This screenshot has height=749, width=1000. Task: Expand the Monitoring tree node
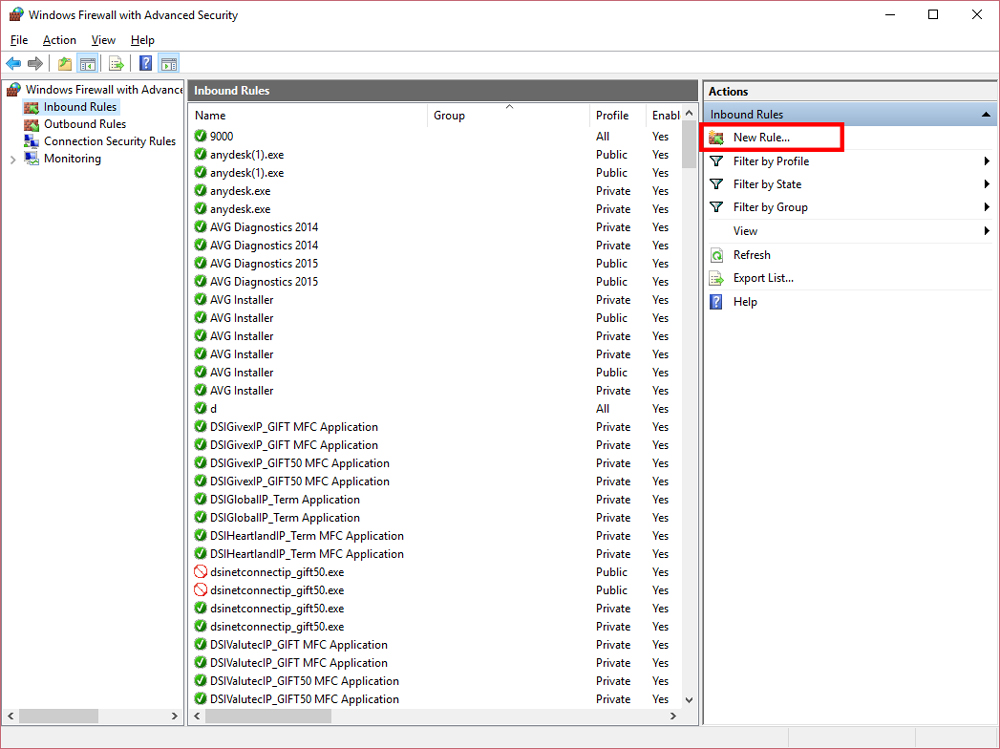point(13,159)
